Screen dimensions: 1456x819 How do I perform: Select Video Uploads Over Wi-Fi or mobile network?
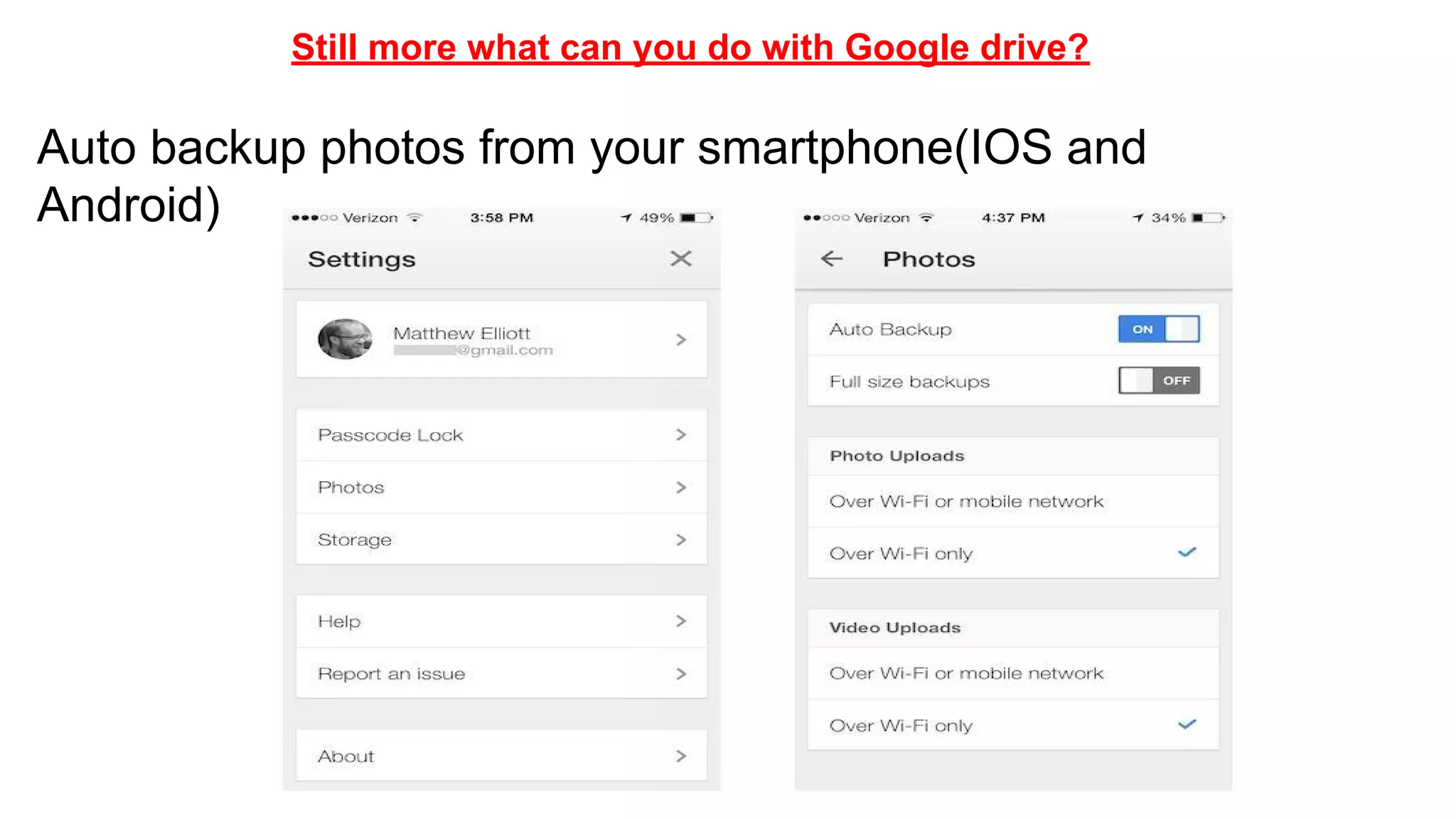1013,673
